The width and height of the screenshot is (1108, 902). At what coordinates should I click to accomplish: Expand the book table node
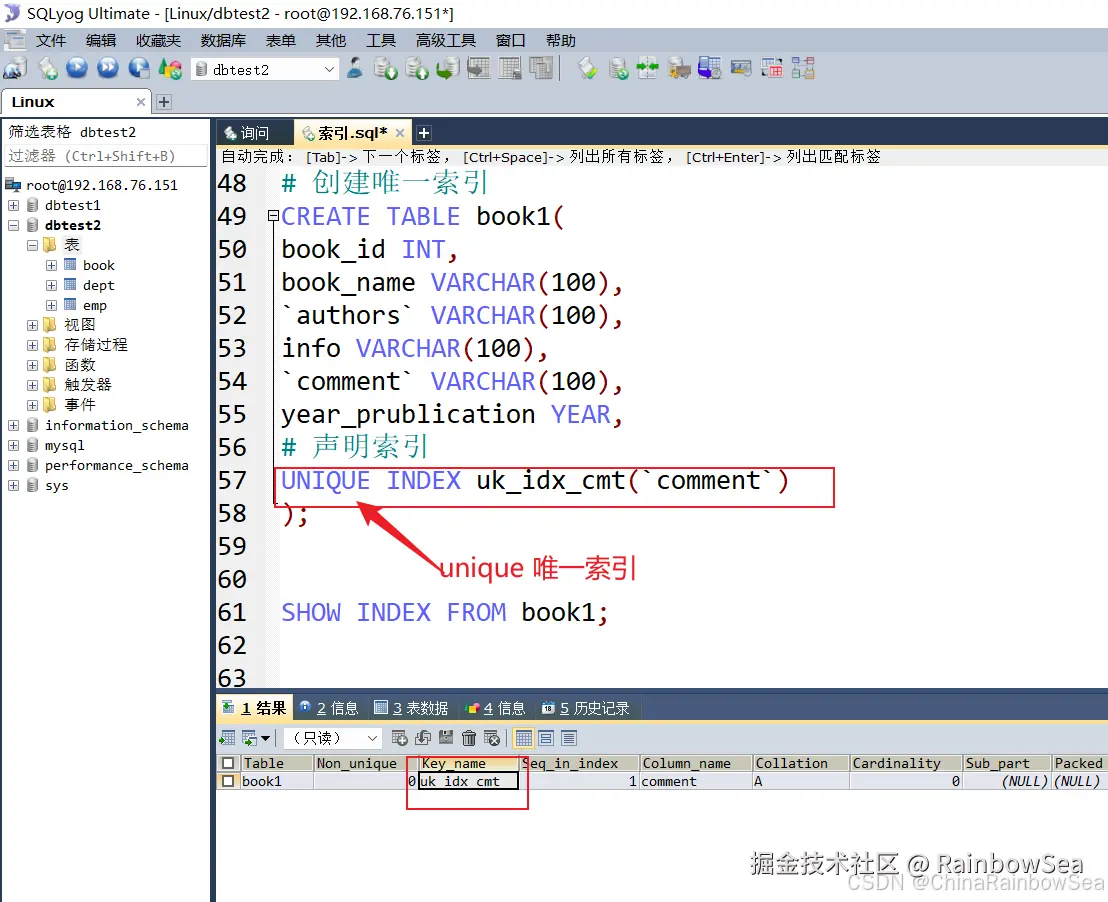point(52,265)
